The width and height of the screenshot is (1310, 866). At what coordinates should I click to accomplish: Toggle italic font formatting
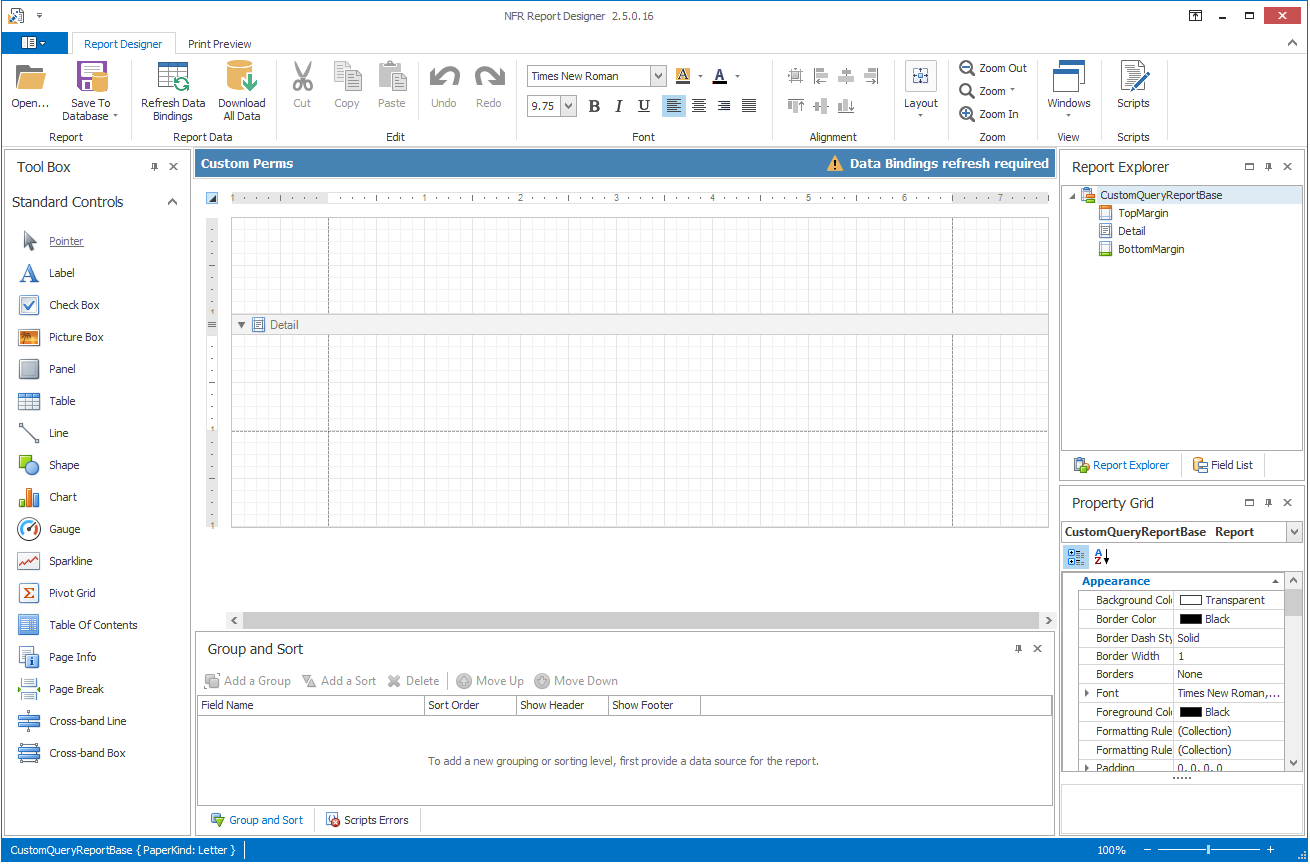pos(619,106)
